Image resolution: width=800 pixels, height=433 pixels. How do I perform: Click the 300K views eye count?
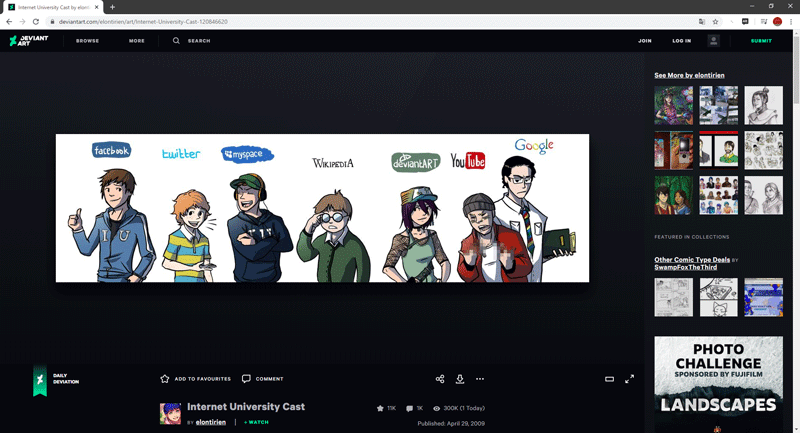click(x=459, y=408)
